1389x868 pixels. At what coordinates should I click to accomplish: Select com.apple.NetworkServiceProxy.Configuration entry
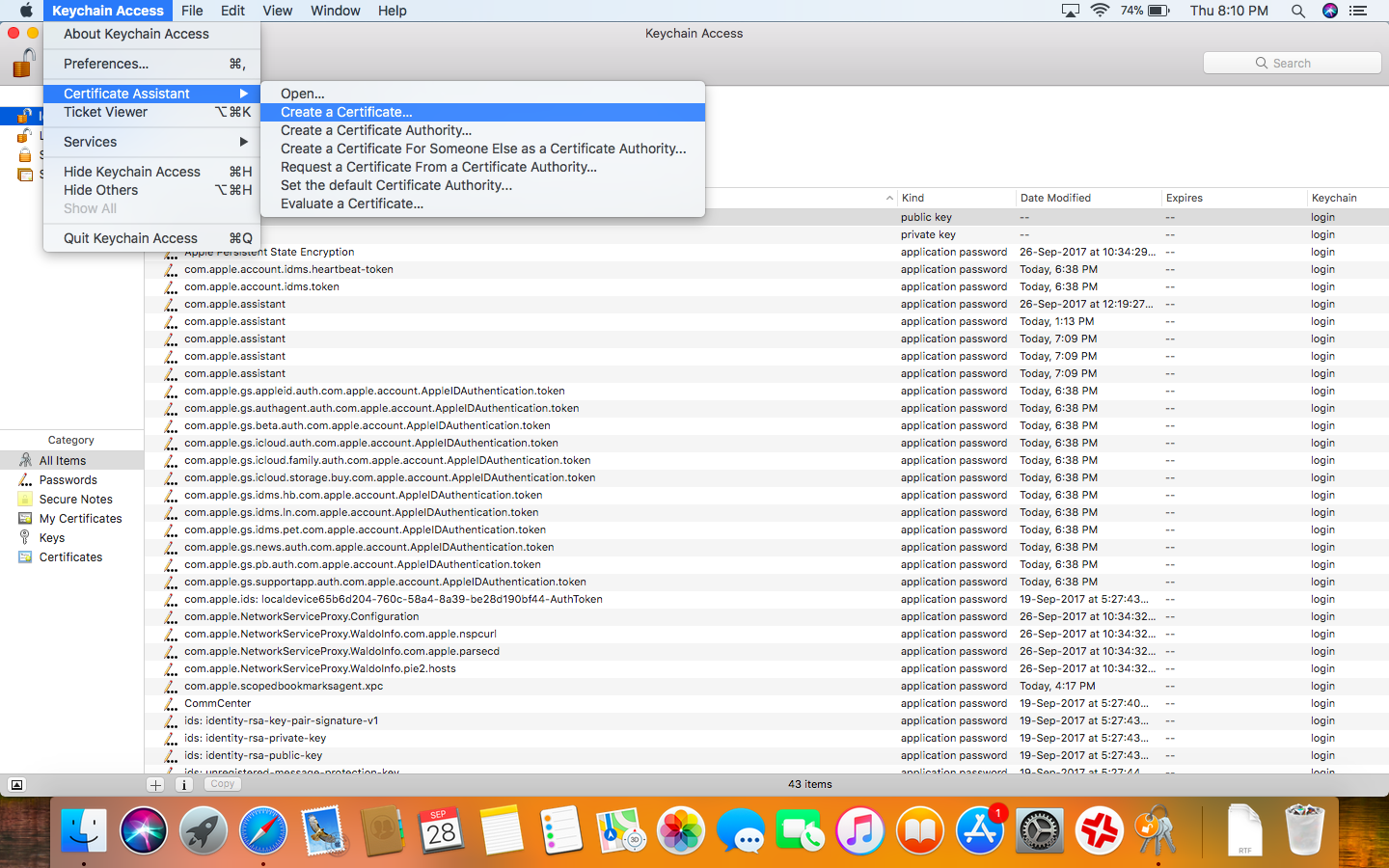click(767, 617)
